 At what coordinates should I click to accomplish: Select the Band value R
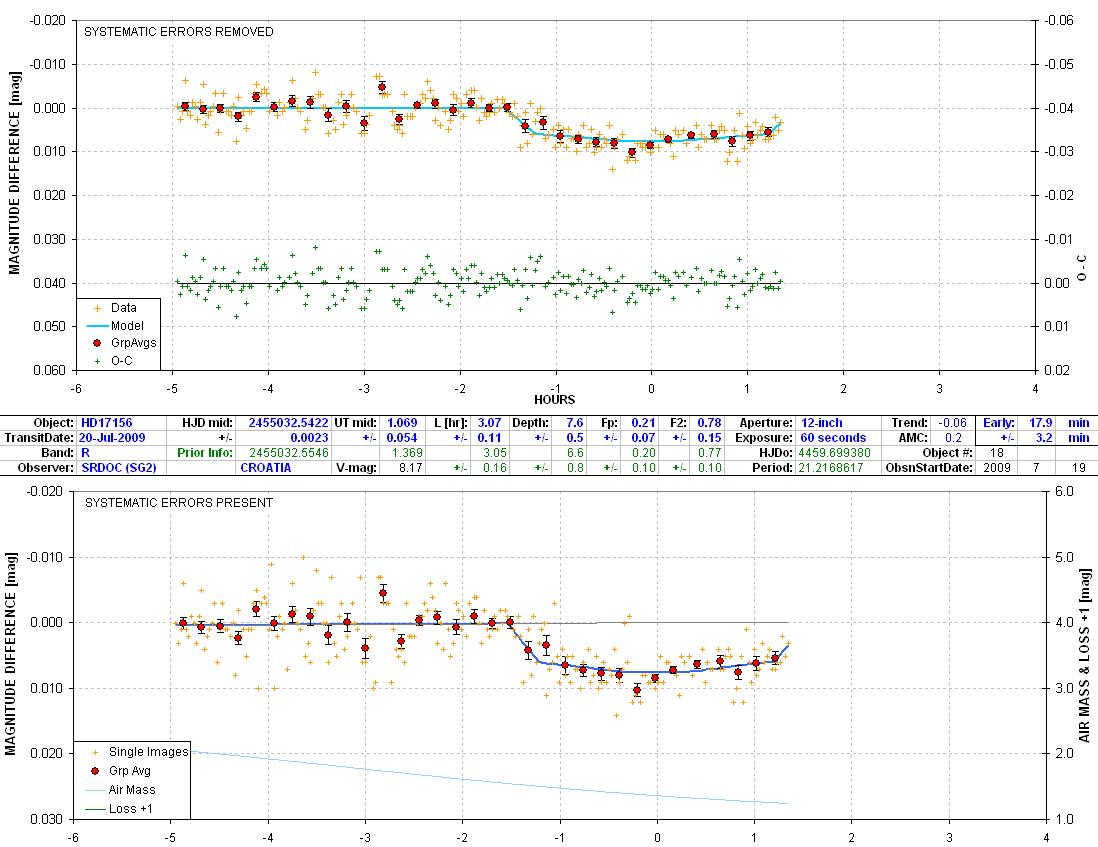(x=85, y=453)
